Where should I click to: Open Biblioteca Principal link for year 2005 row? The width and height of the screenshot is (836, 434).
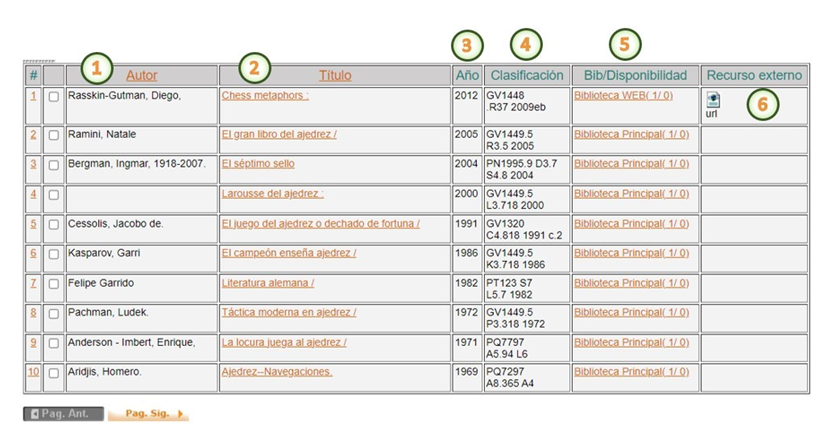pos(631,134)
